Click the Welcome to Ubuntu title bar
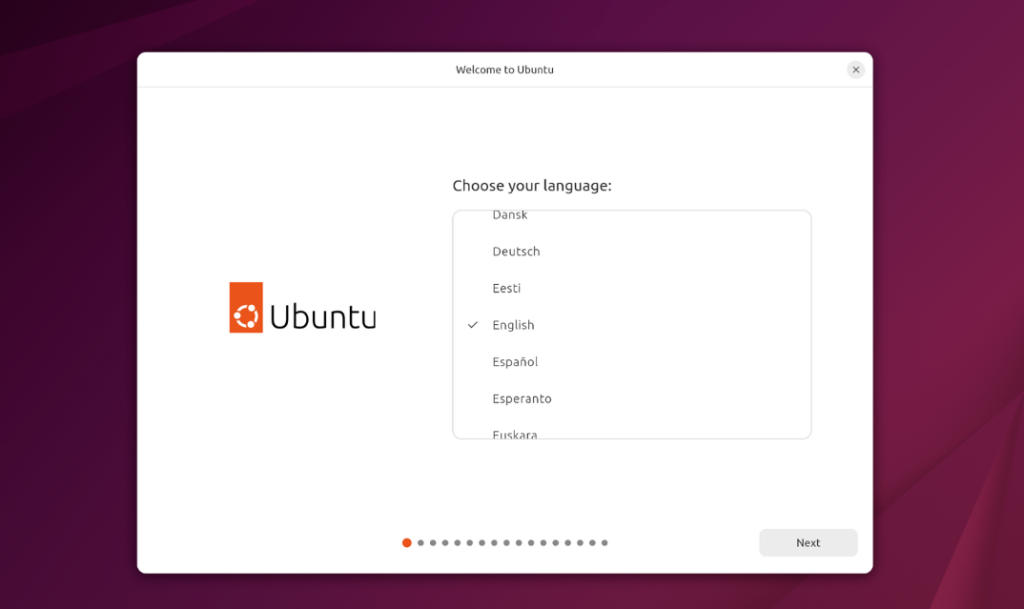1024x609 pixels. point(504,70)
